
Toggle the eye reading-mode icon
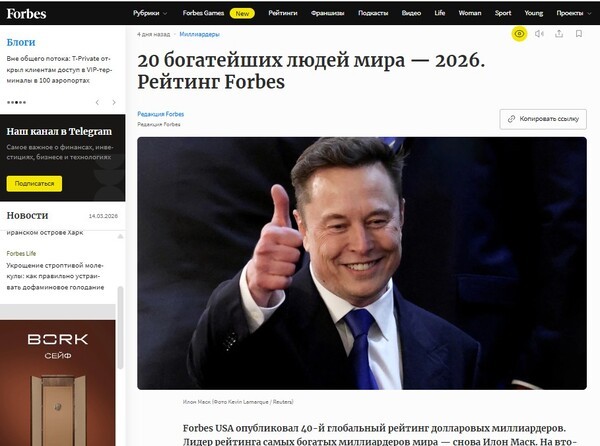[519, 34]
